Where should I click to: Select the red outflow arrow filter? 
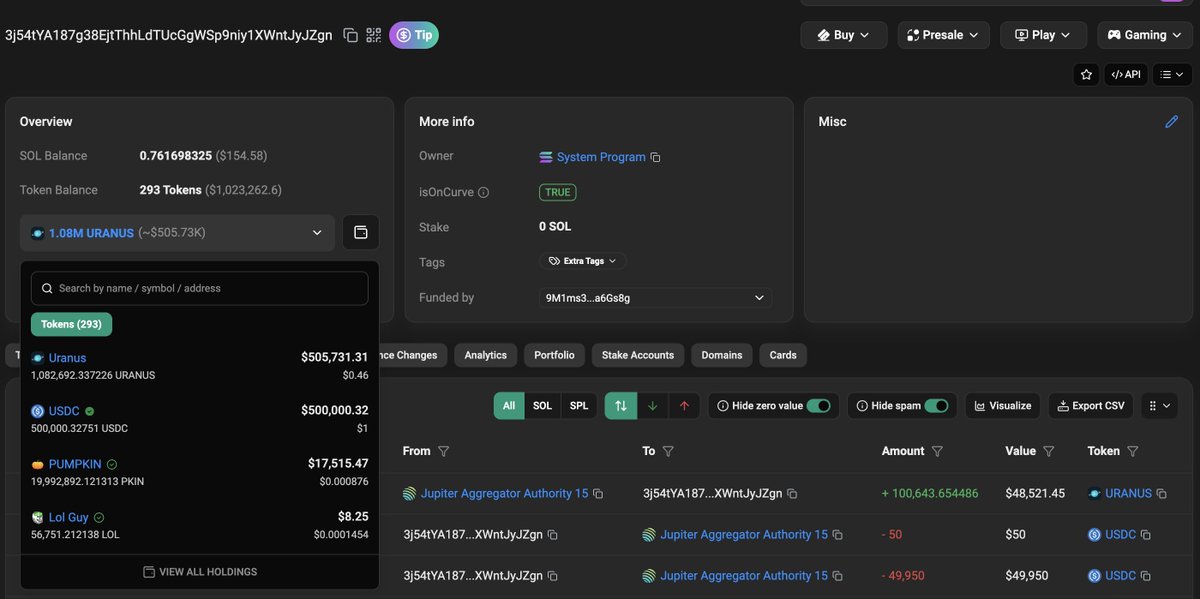click(x=684, y=406)
